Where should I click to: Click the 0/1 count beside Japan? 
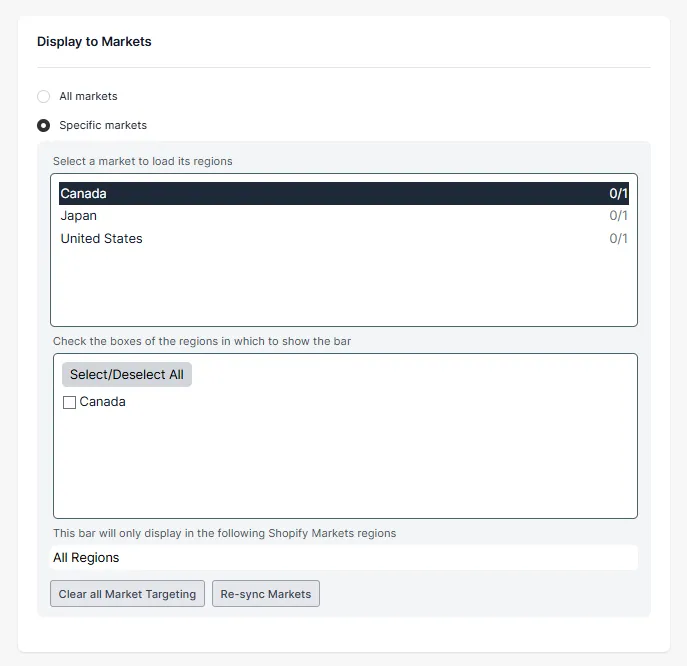click(618, 216)
